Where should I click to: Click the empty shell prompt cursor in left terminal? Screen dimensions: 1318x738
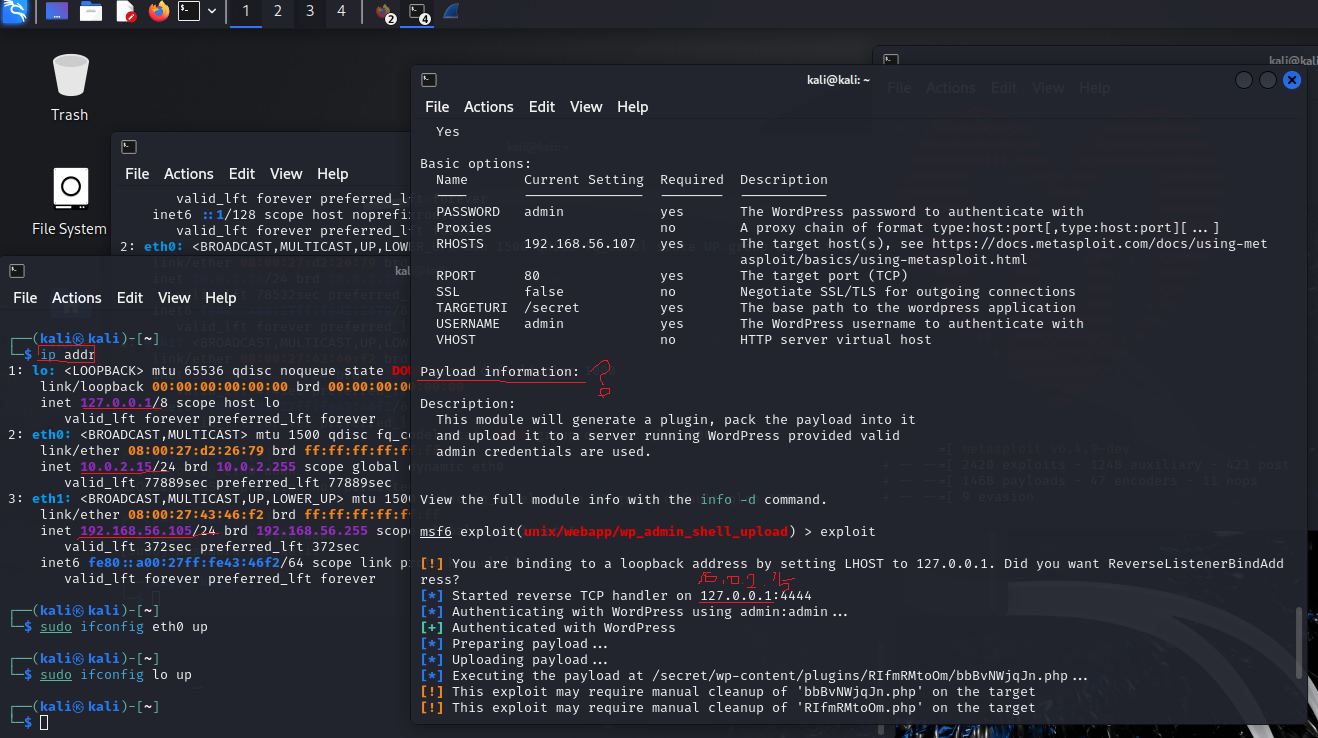click(44, 722)
